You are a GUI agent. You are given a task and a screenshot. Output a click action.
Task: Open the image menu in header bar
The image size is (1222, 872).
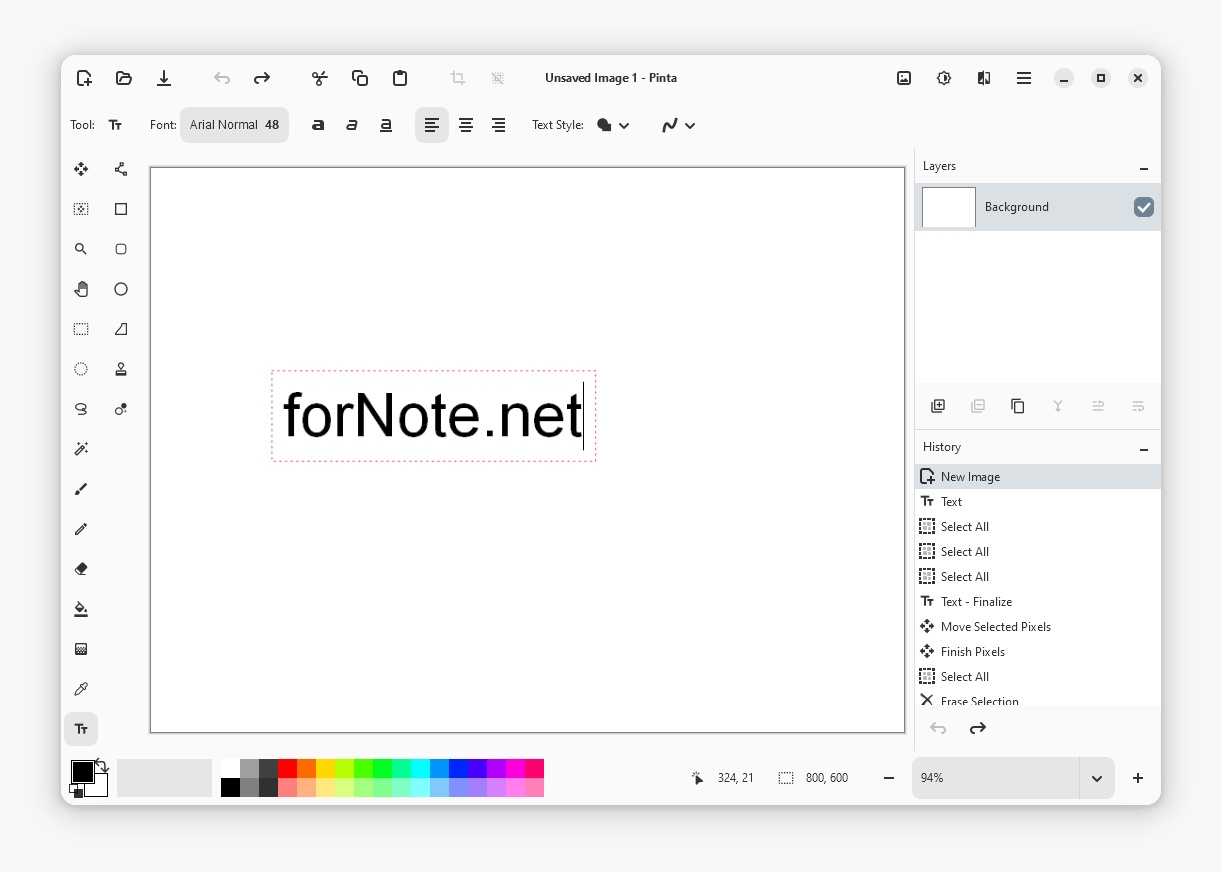coord(904,78)
